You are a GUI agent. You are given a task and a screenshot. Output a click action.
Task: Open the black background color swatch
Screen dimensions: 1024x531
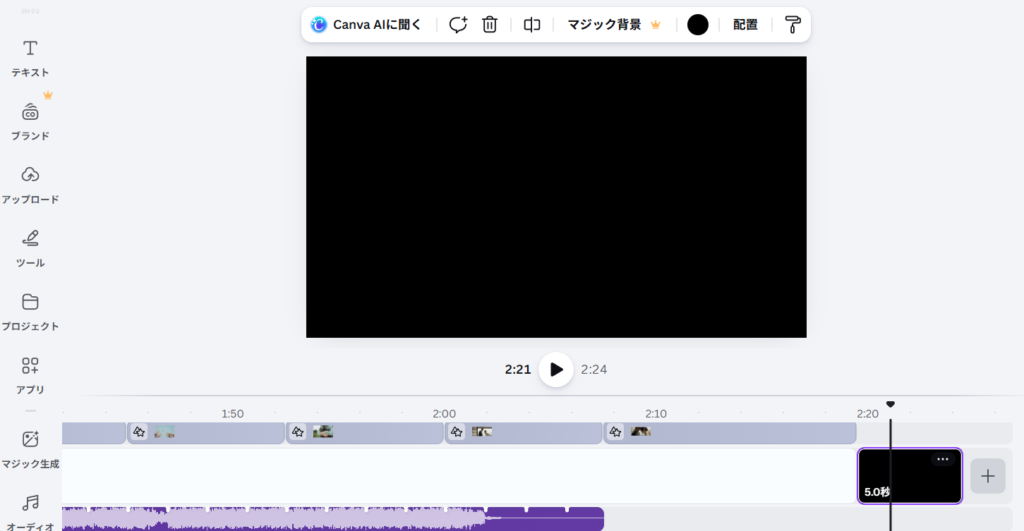click(x=698, y=25)
